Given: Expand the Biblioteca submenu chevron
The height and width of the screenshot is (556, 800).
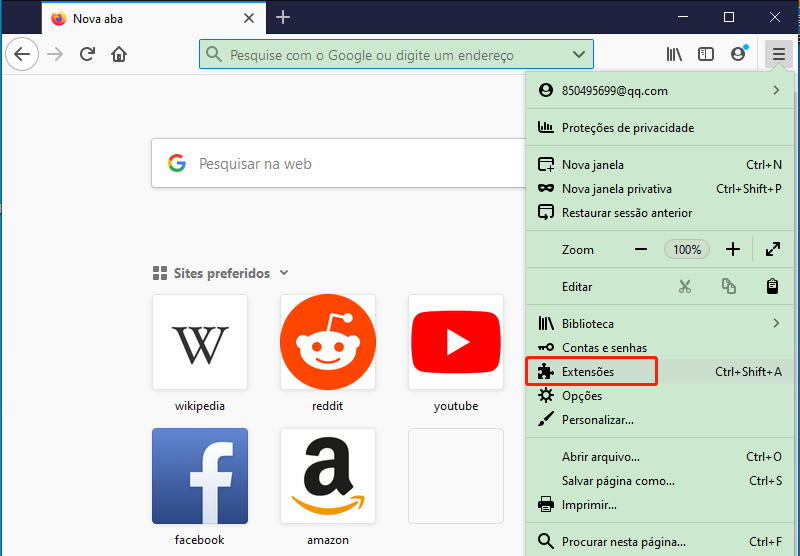Looking at the screenshot, I should tap(776, 323).
